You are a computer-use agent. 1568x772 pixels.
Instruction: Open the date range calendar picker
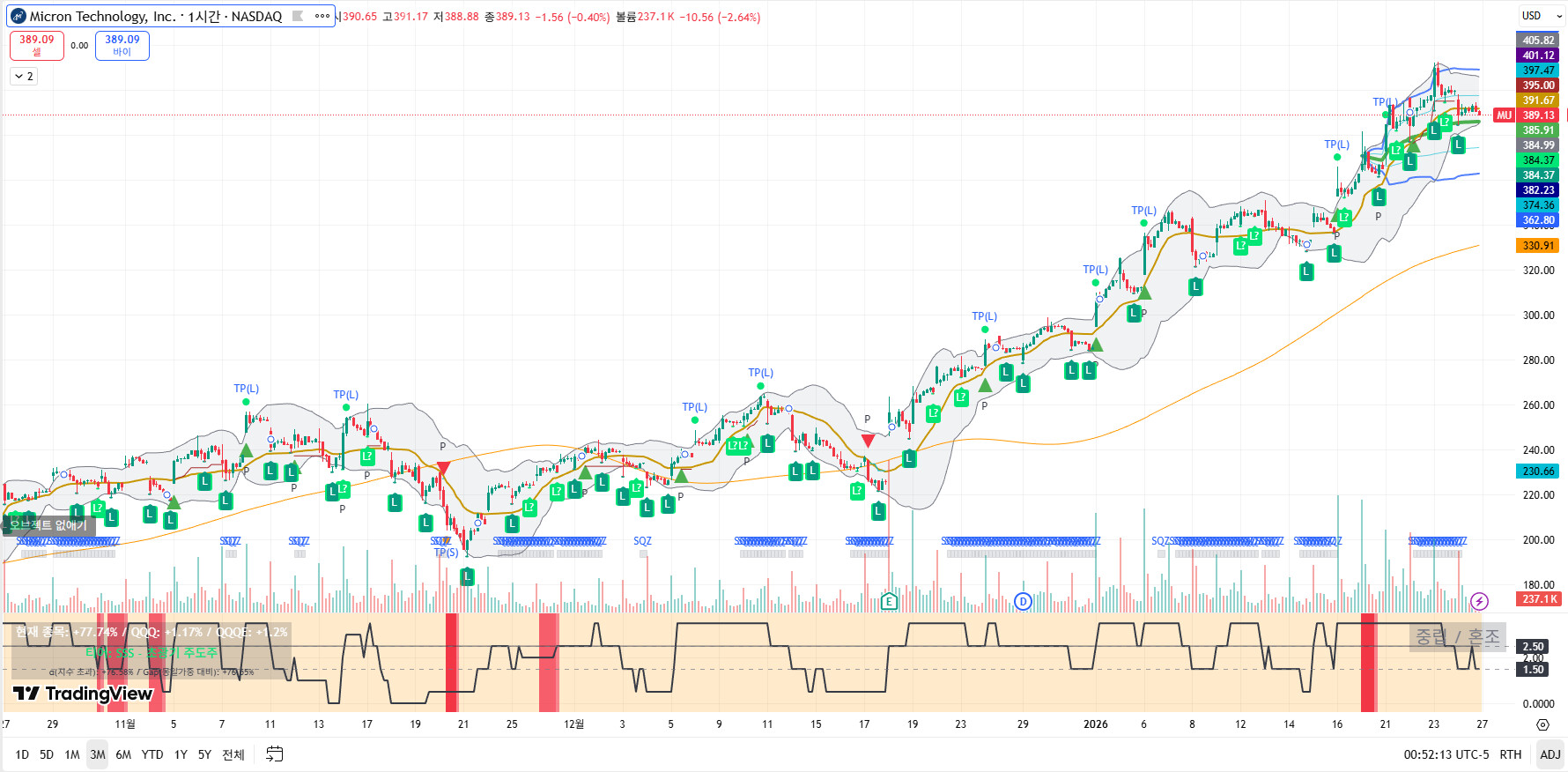(275, 754)
